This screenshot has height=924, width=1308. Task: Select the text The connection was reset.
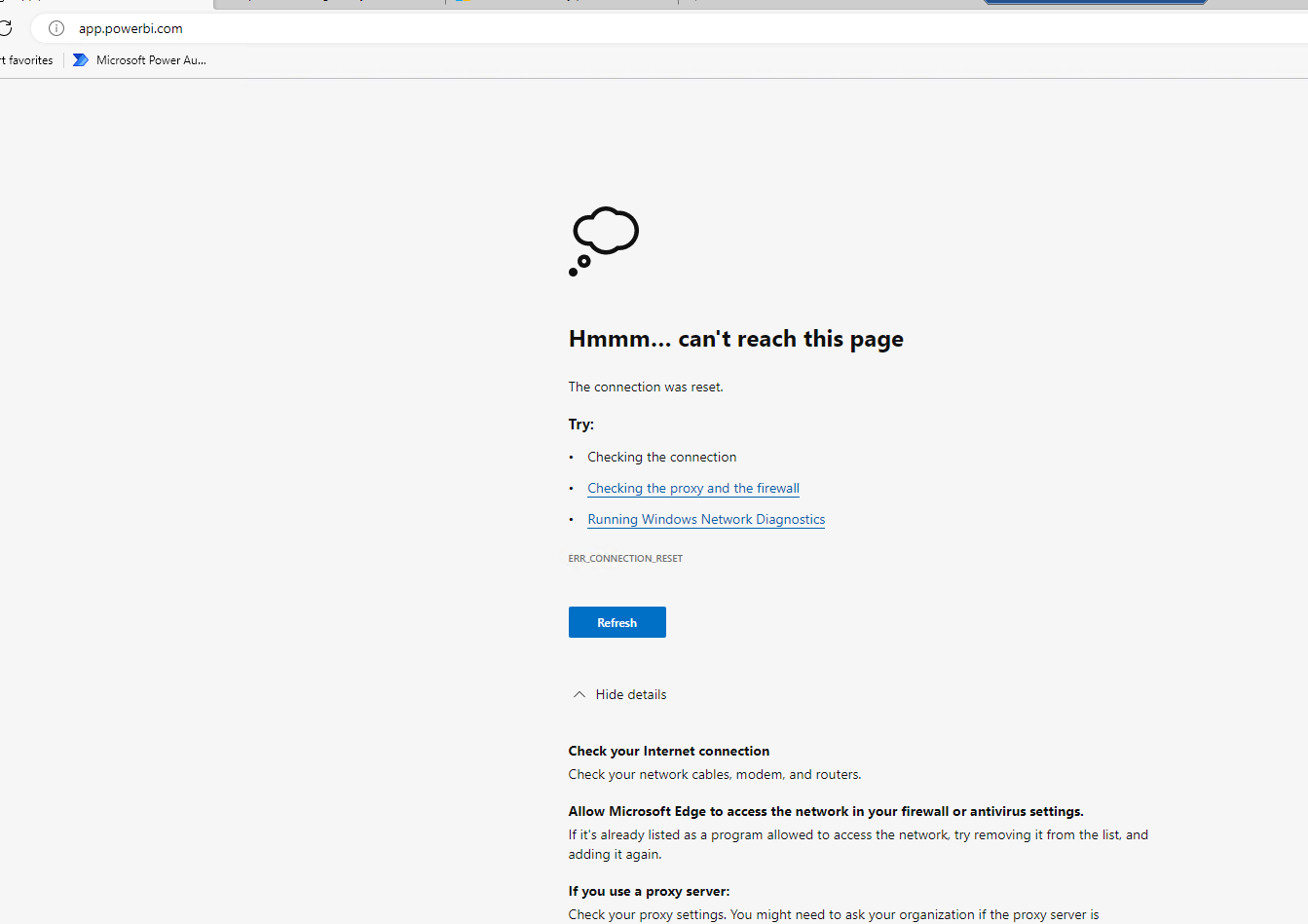tap(646, 387)
